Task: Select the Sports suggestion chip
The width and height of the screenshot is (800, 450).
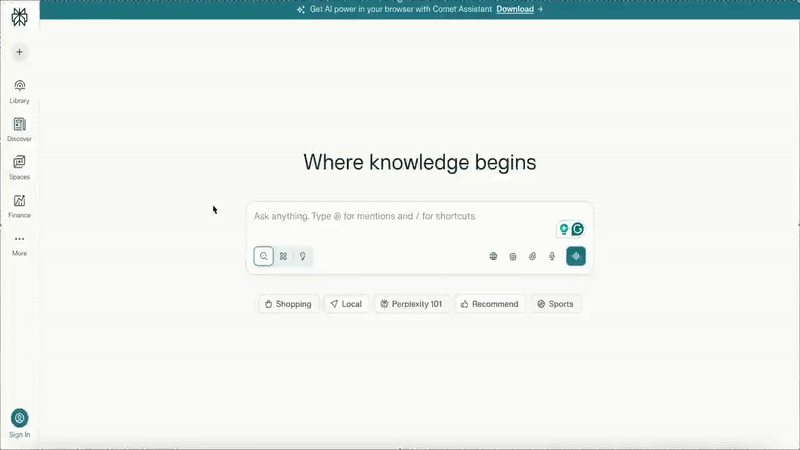Action: [x=556, y=304]
